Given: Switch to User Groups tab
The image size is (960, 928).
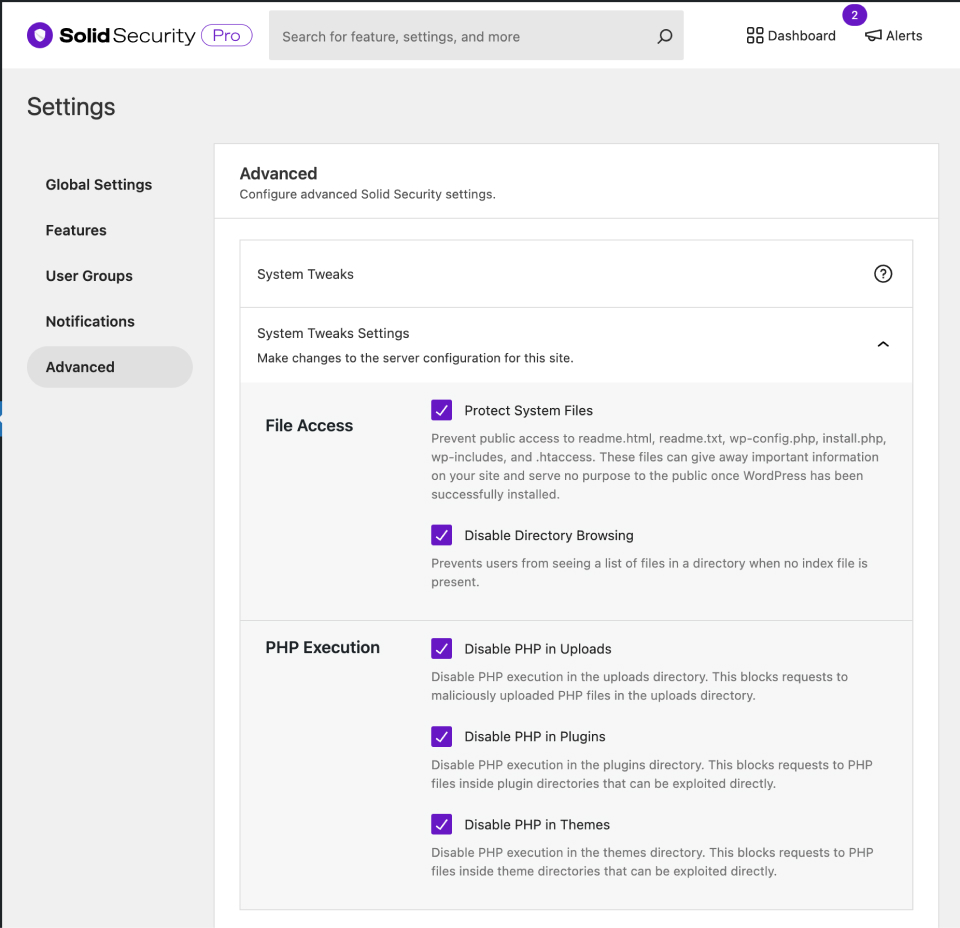Looking at the screenshot, I should coord(89,276).
